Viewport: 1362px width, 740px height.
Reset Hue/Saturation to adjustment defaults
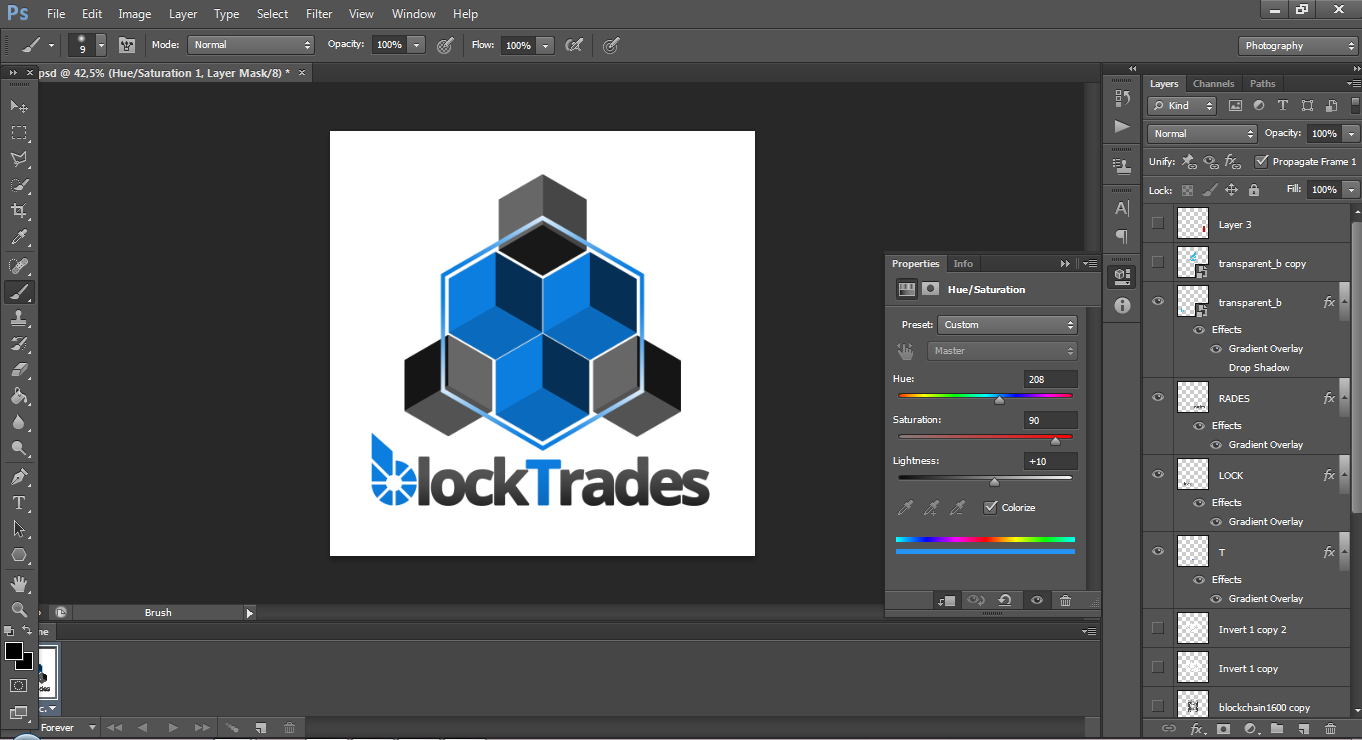click(x=1005, y=600)
